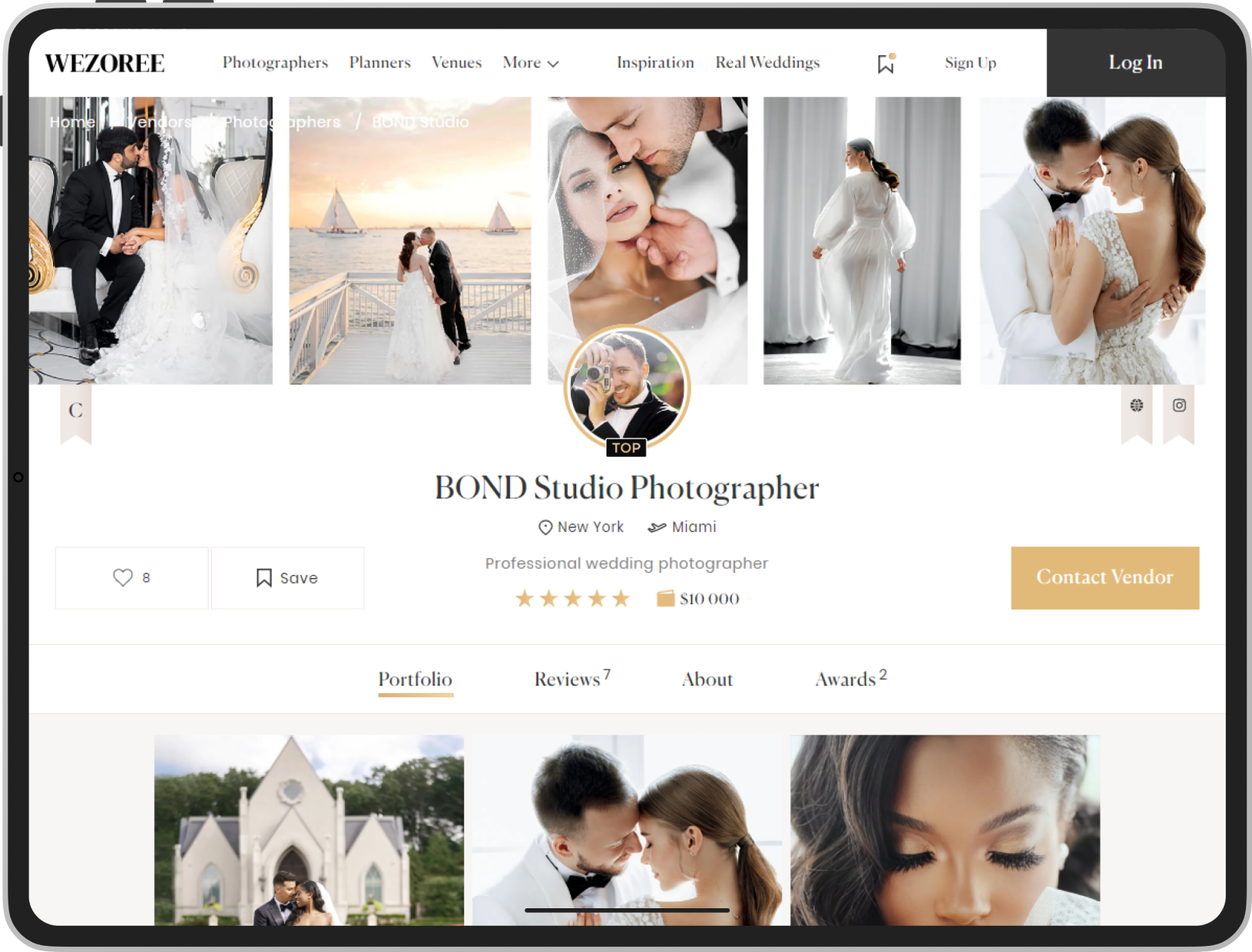Open Photographers navigation menu item
The image size is (1252, 952).
click(275, 63)
